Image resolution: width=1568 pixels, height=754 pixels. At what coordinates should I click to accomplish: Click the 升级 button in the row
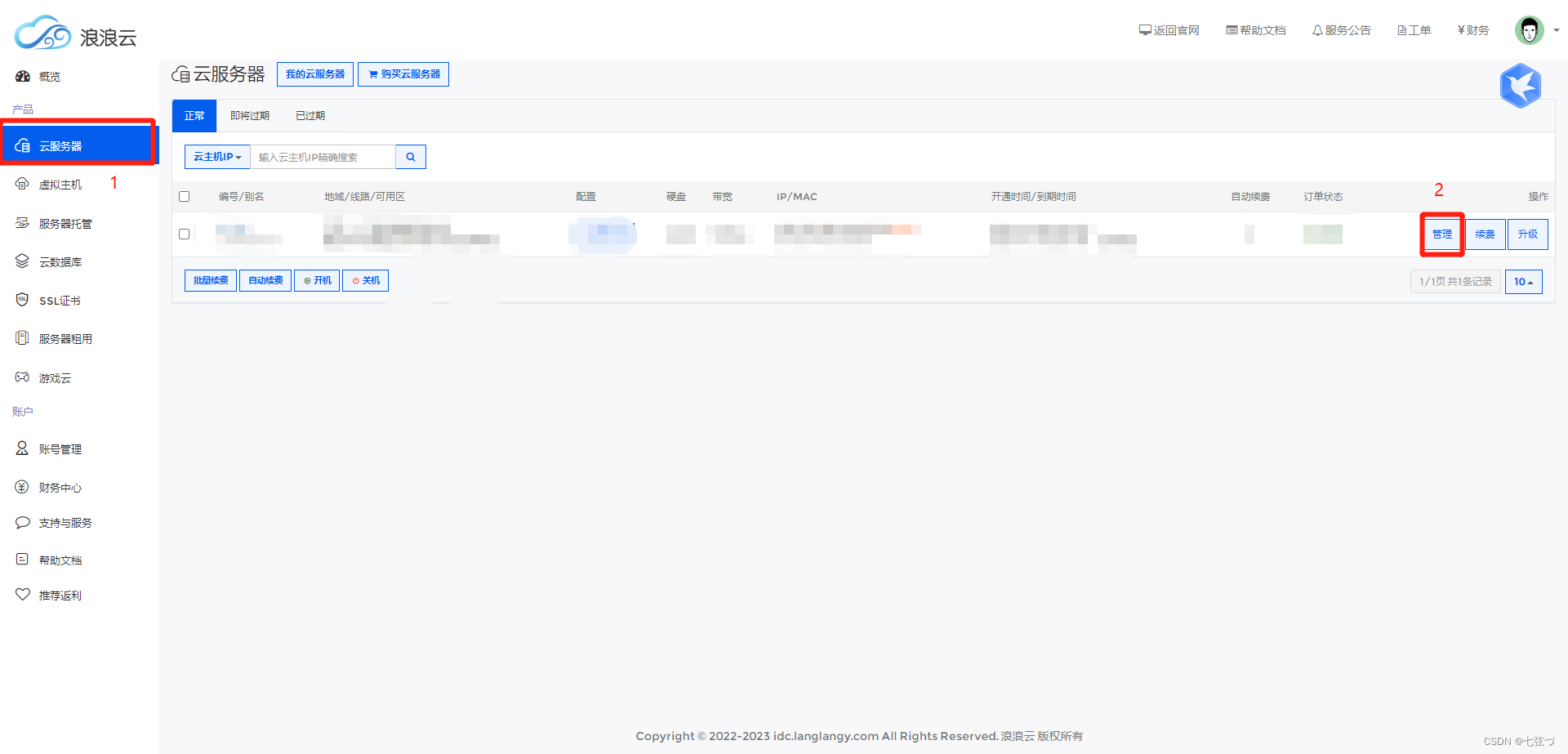click(x=1527, y=234)
